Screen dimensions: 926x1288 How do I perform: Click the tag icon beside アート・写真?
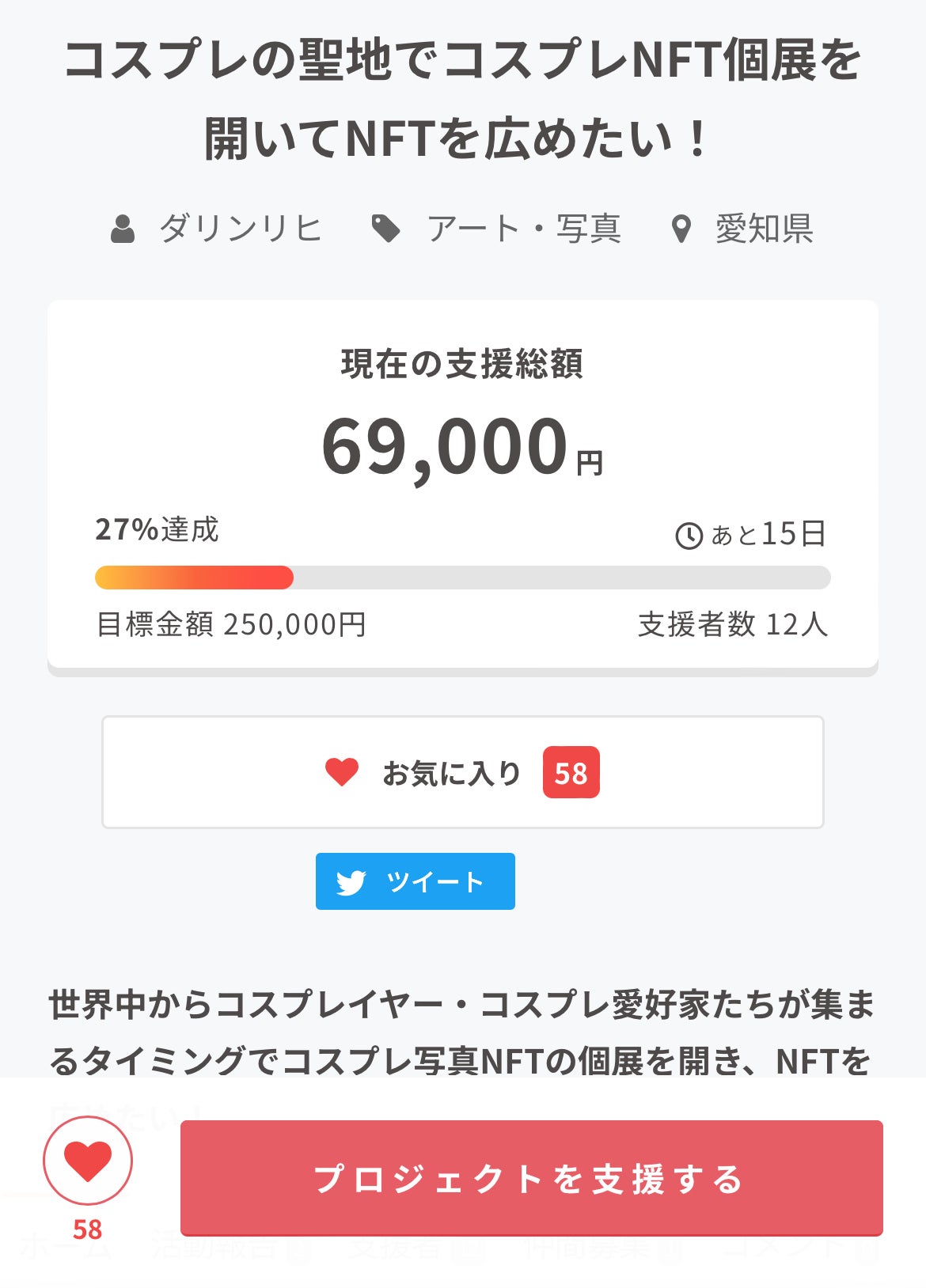[x=385, y=229]
